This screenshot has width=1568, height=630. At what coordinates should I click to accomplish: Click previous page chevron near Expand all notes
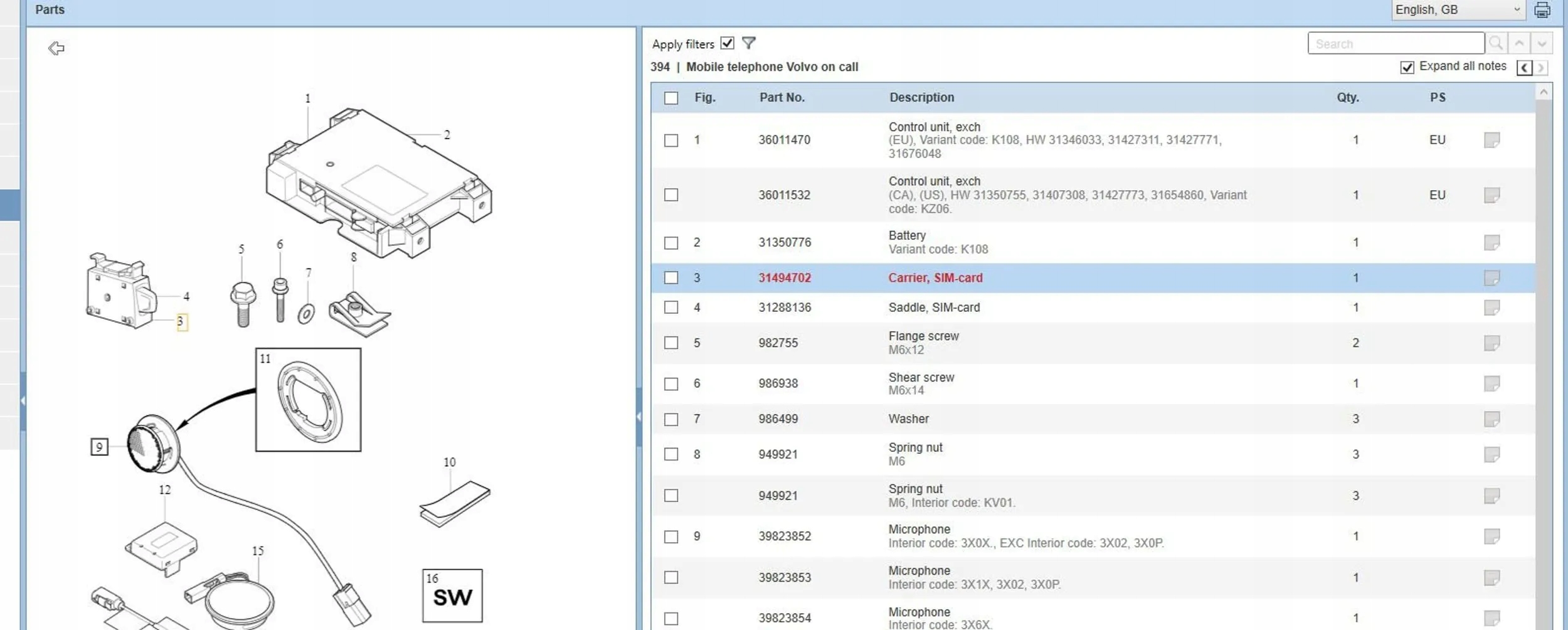point(1524,68)
